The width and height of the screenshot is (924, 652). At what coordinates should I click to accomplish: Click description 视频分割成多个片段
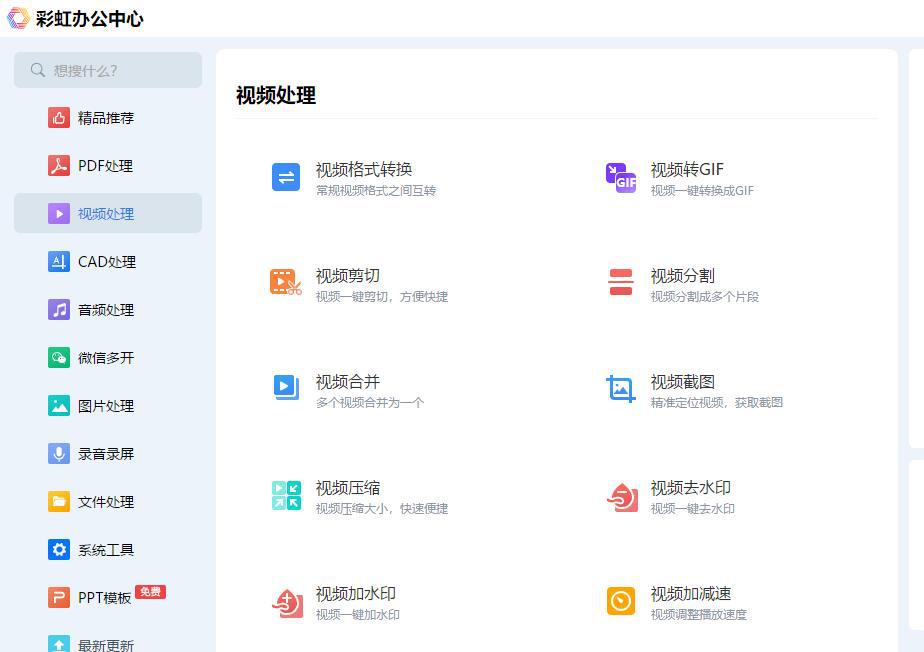coord(705,297)
